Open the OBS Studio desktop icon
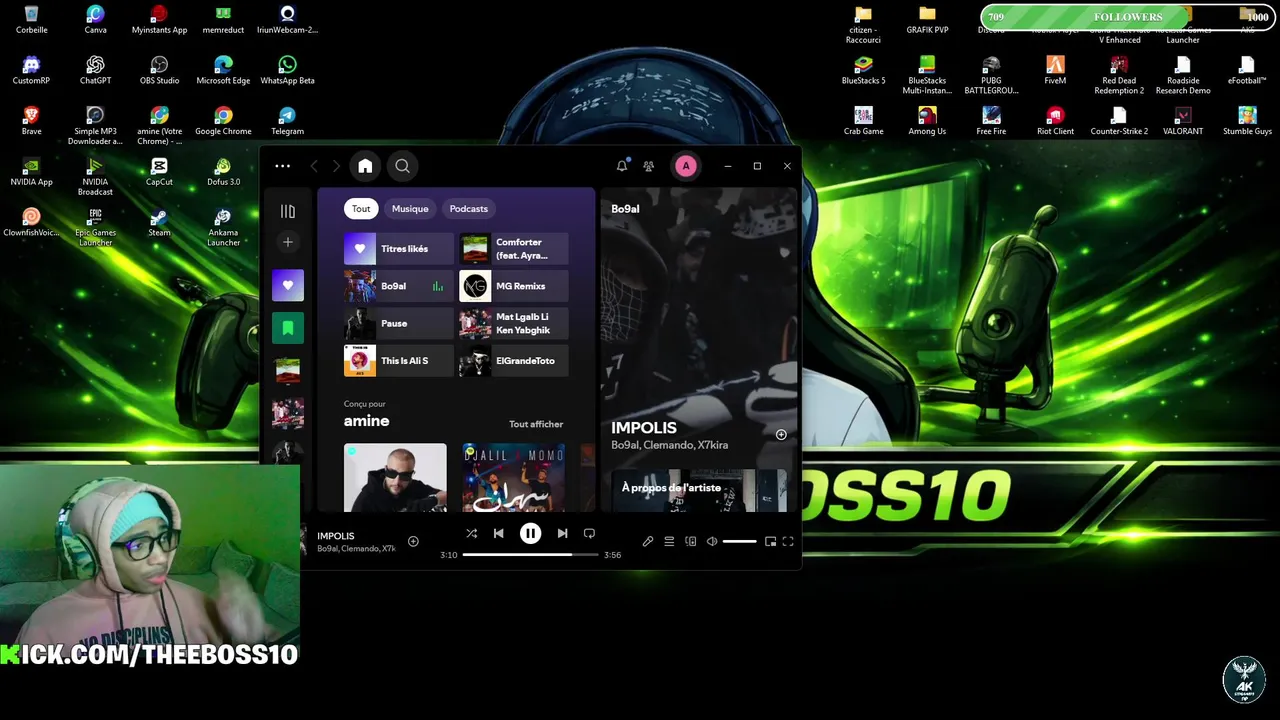 [x=159, y=70]
